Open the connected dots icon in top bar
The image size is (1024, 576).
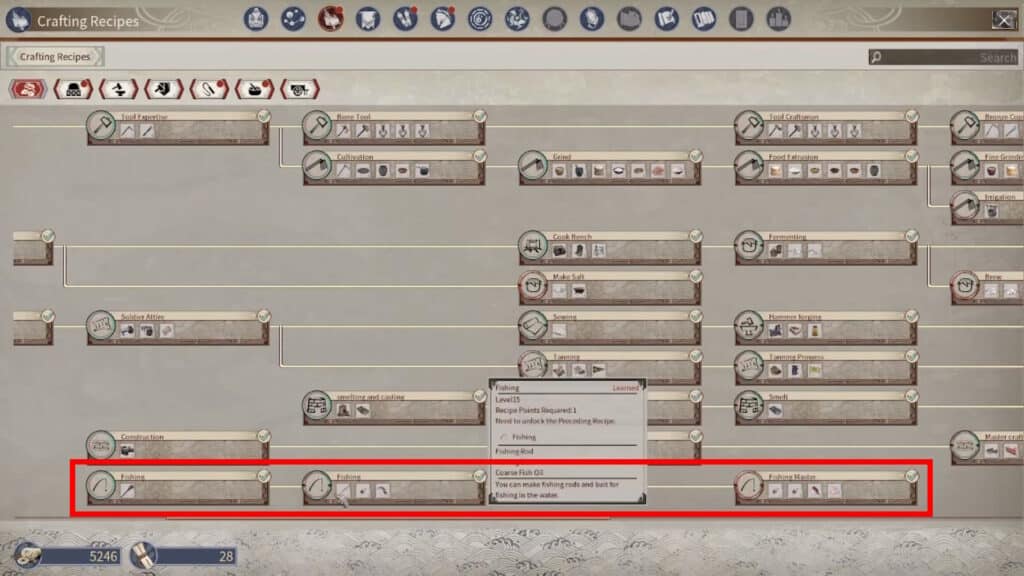click(293, 19)
